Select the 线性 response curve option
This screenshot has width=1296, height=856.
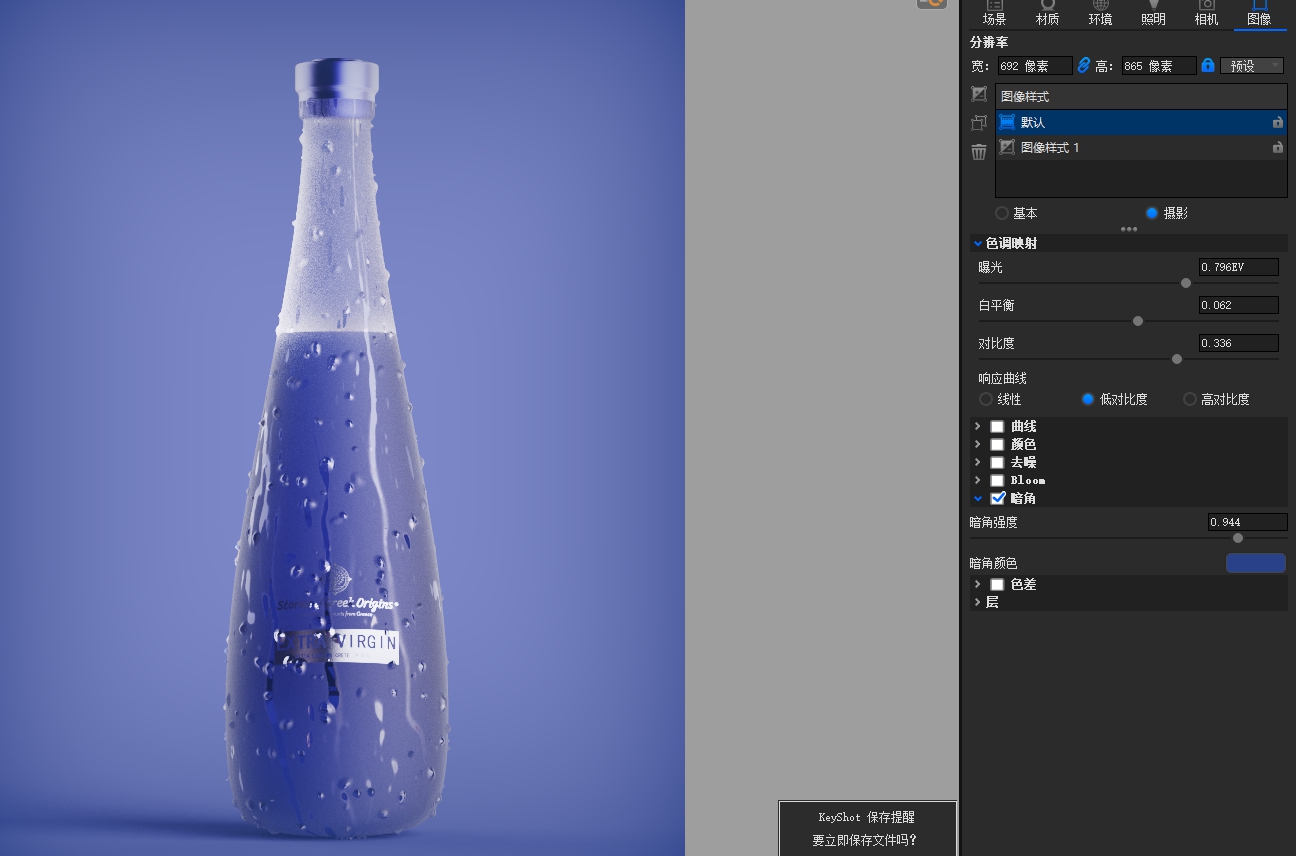click(986, 399)
